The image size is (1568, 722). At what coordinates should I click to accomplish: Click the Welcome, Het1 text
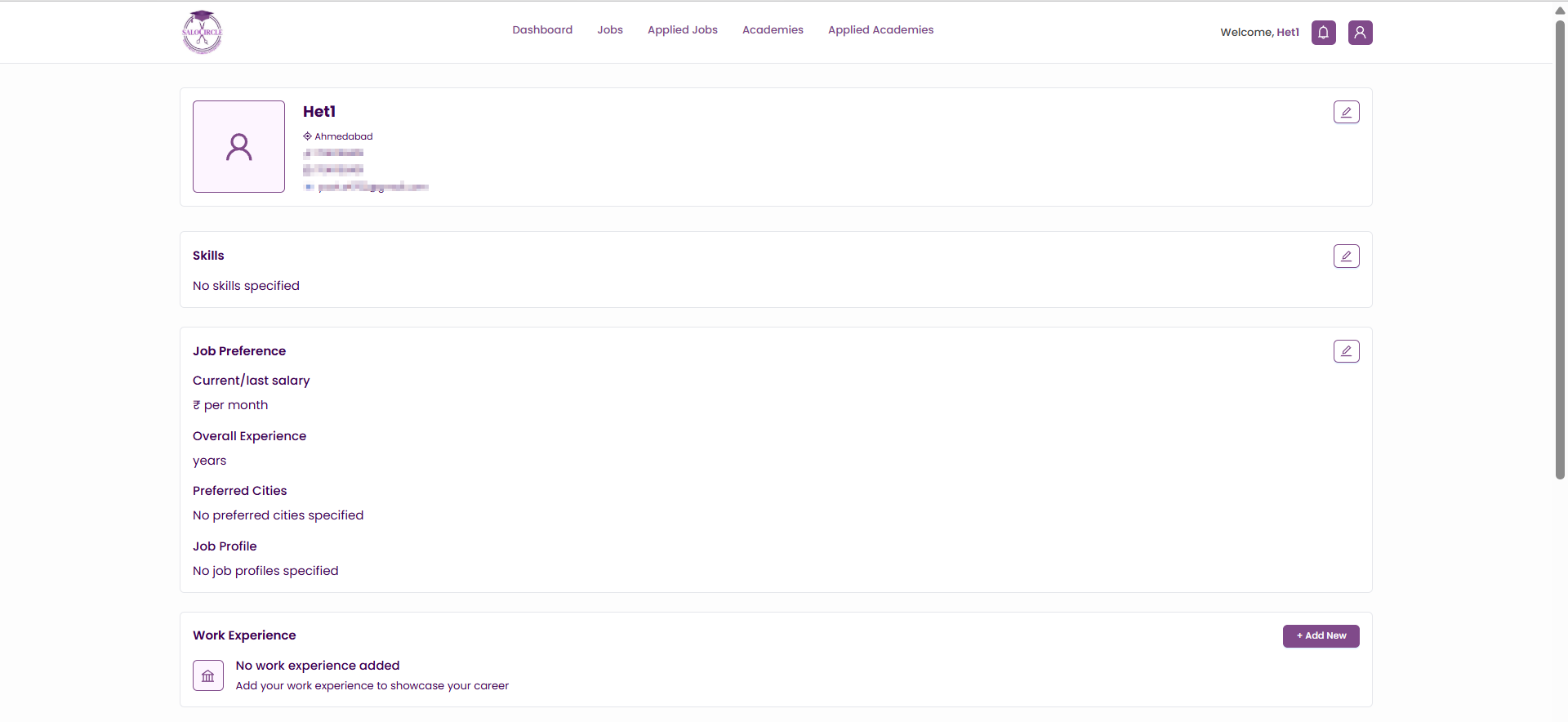tap(1259, 33)
